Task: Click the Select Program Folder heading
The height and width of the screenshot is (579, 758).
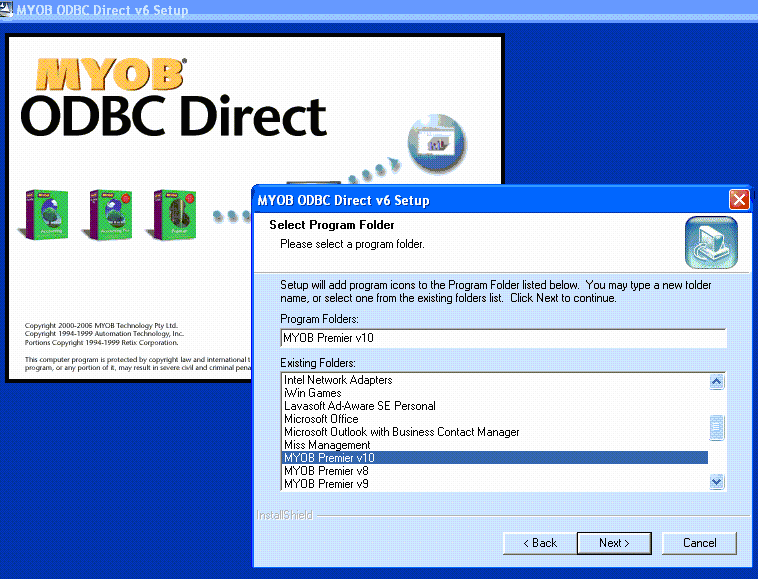Action: [332, 225]
